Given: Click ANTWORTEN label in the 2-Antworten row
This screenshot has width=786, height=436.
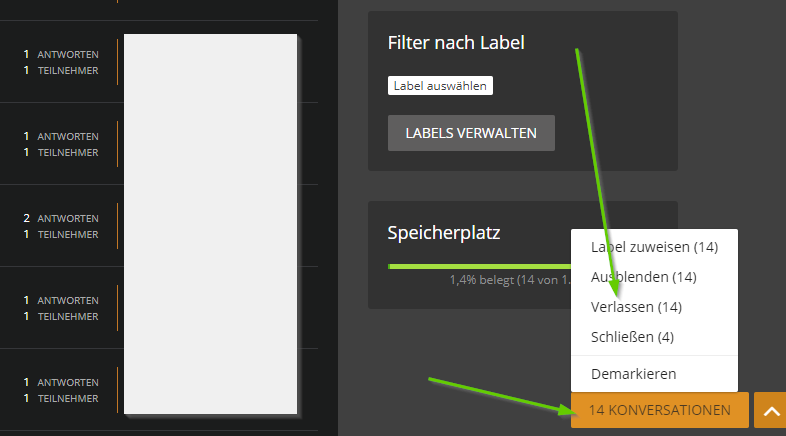Looking at the screenshot, I should tap(67, 218).
